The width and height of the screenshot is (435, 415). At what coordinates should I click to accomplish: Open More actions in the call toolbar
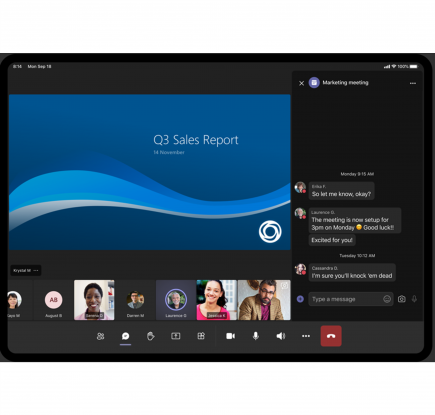[x=306, y=336]
